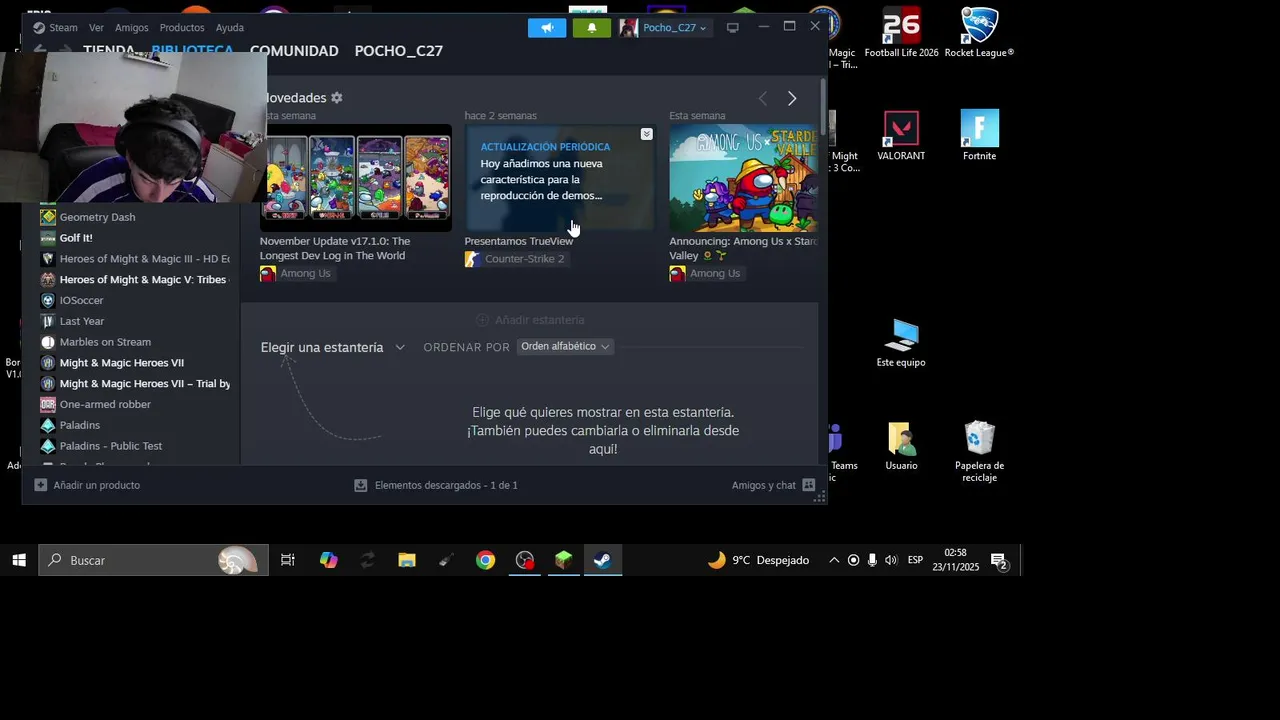Select Heroes of Might & Magic III HD
This screenshot has width=1280, height=720.
pos(144,259)
